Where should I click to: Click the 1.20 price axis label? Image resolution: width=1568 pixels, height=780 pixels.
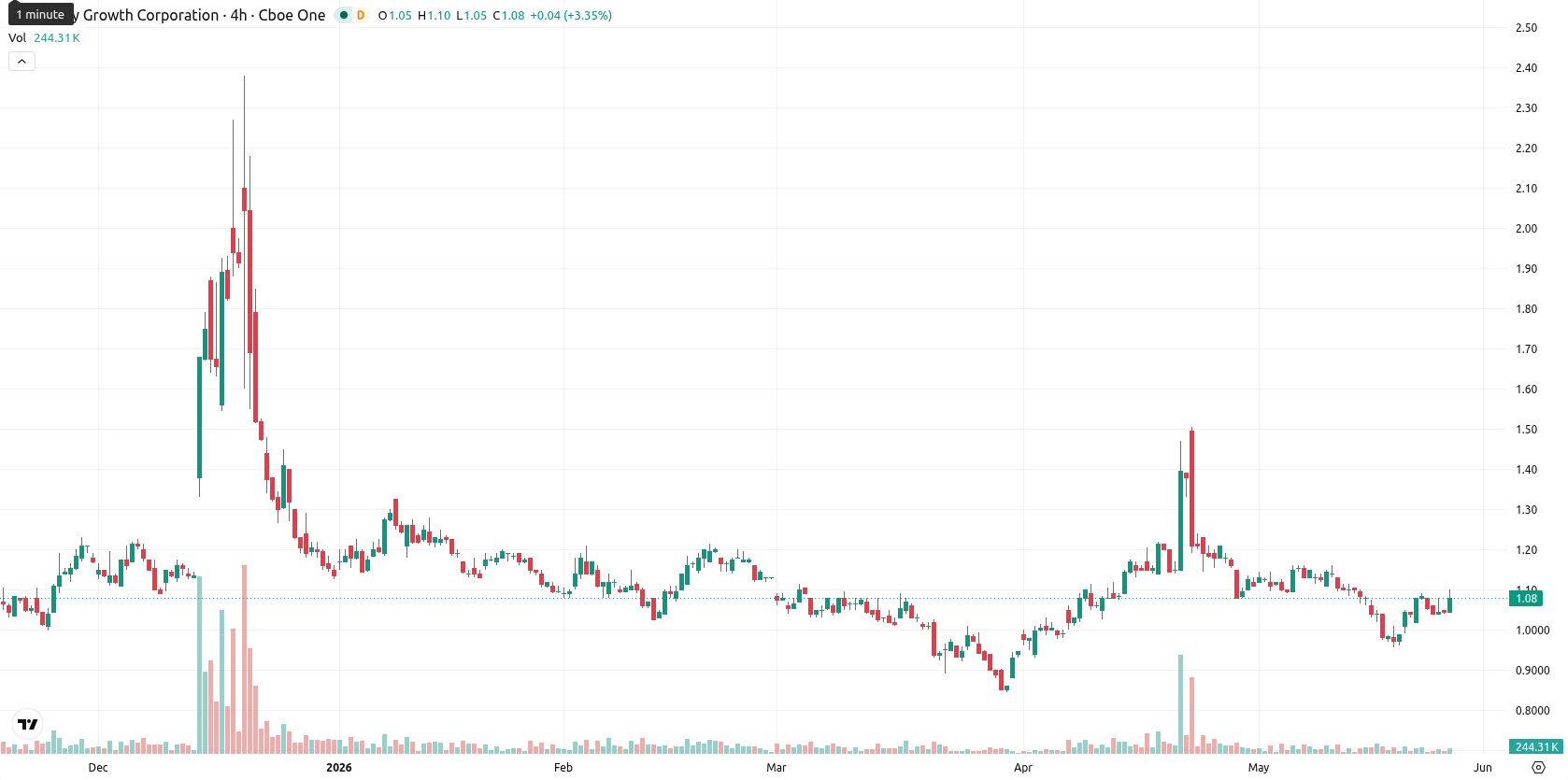pos(1526,550)
